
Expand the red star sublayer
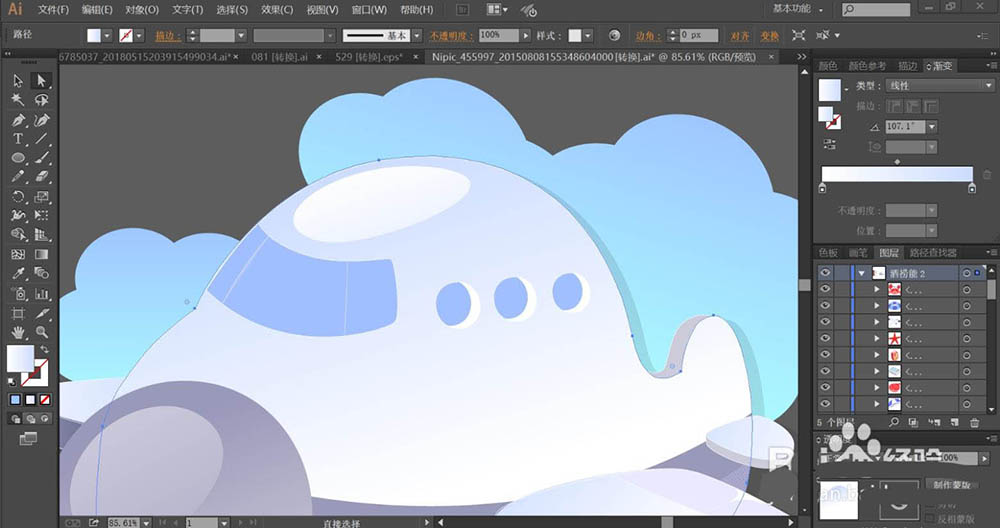coord(877,339)
